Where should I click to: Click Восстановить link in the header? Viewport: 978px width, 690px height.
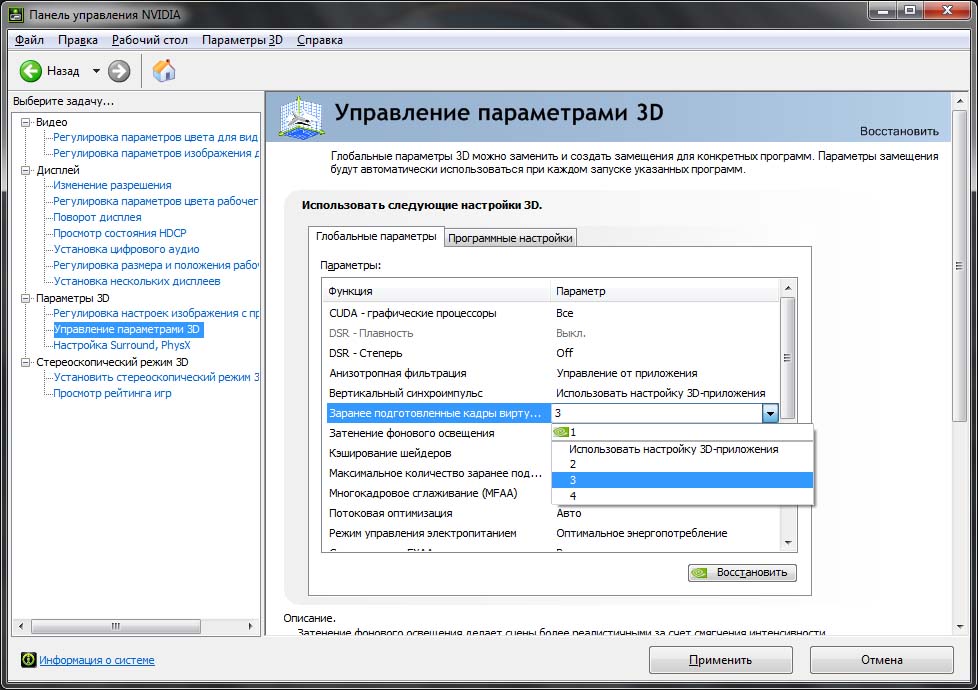point(899,131)
